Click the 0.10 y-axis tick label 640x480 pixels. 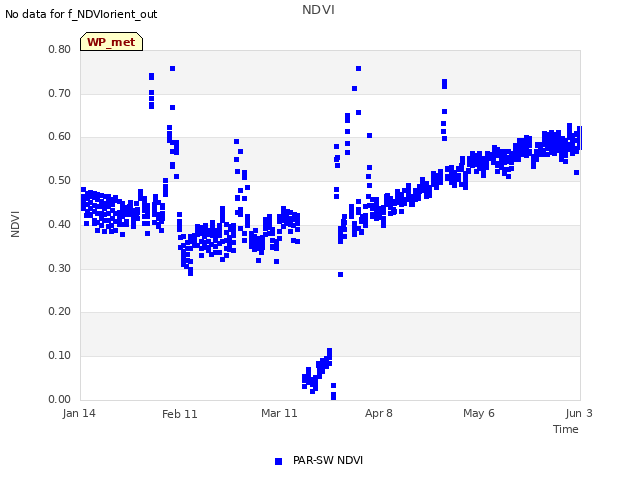point(59,356)
